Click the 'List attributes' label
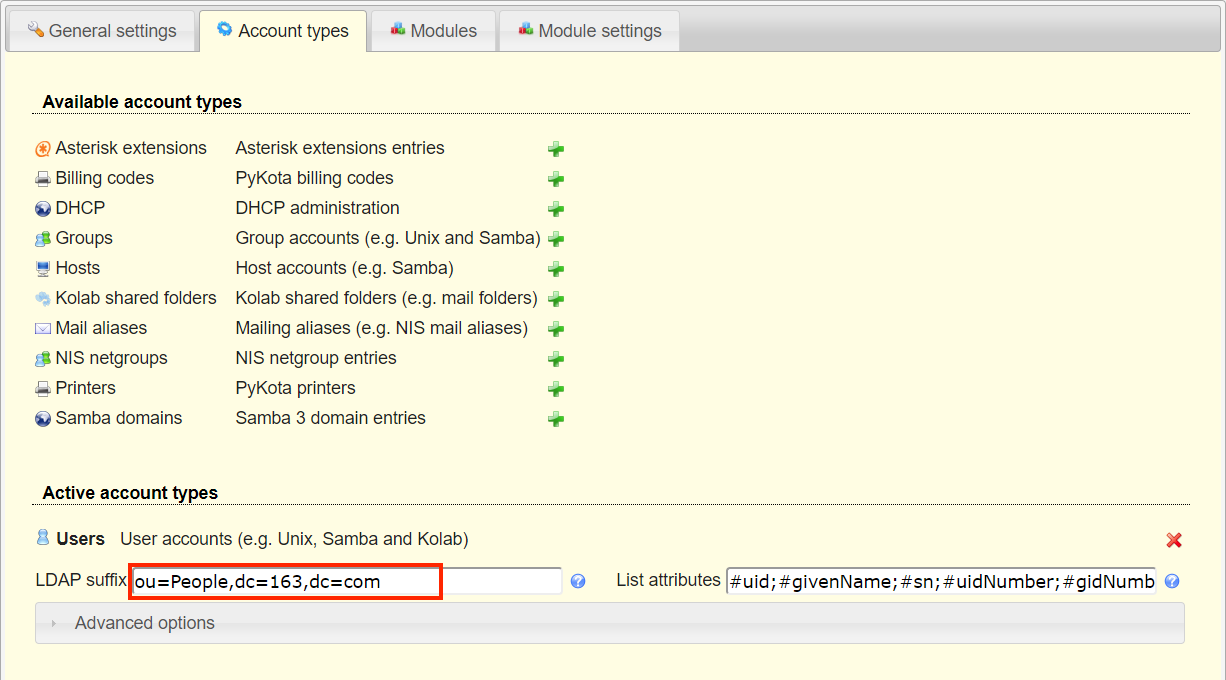Viewport: 1226px width, 680px height. (669, 580)
